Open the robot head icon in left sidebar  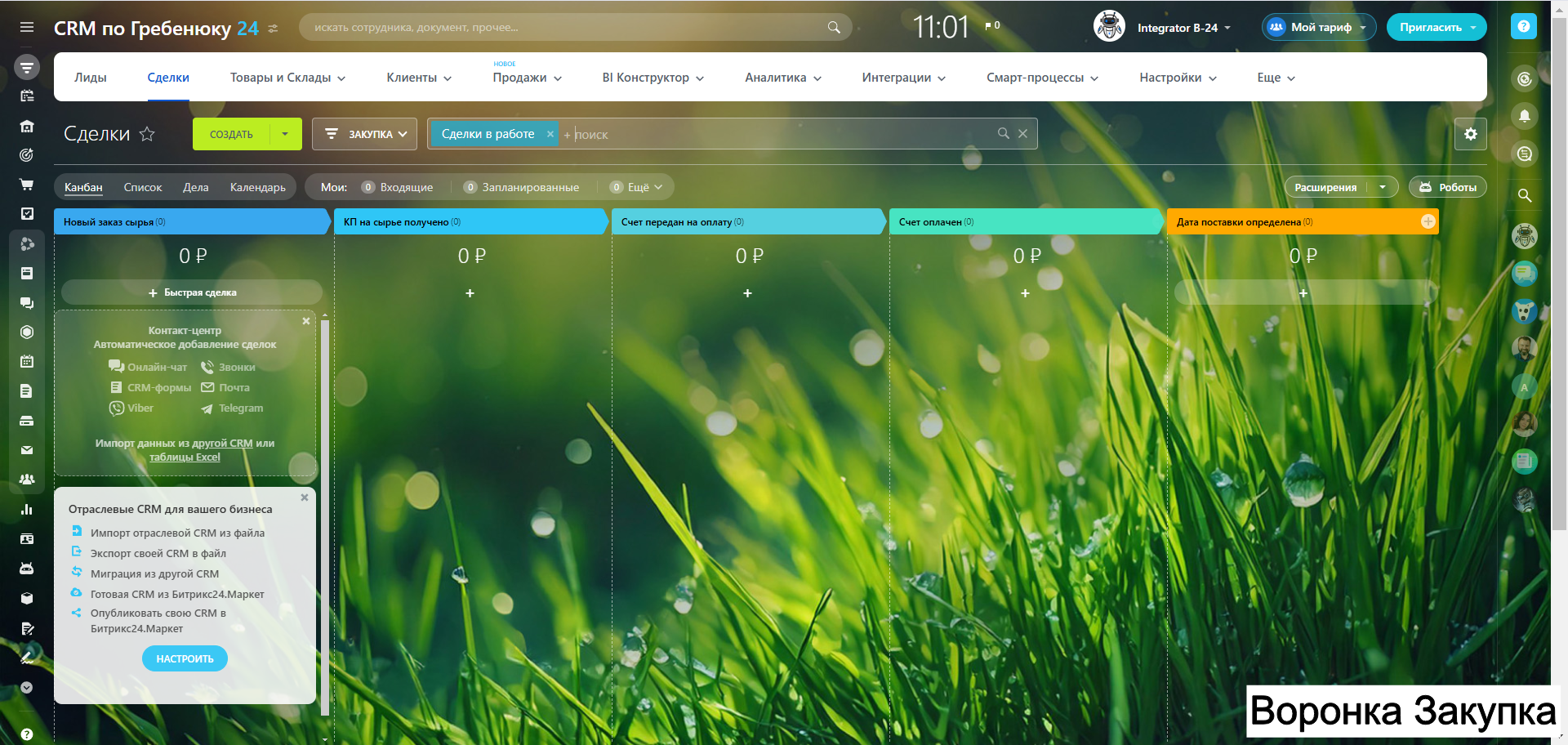[27, 568]
